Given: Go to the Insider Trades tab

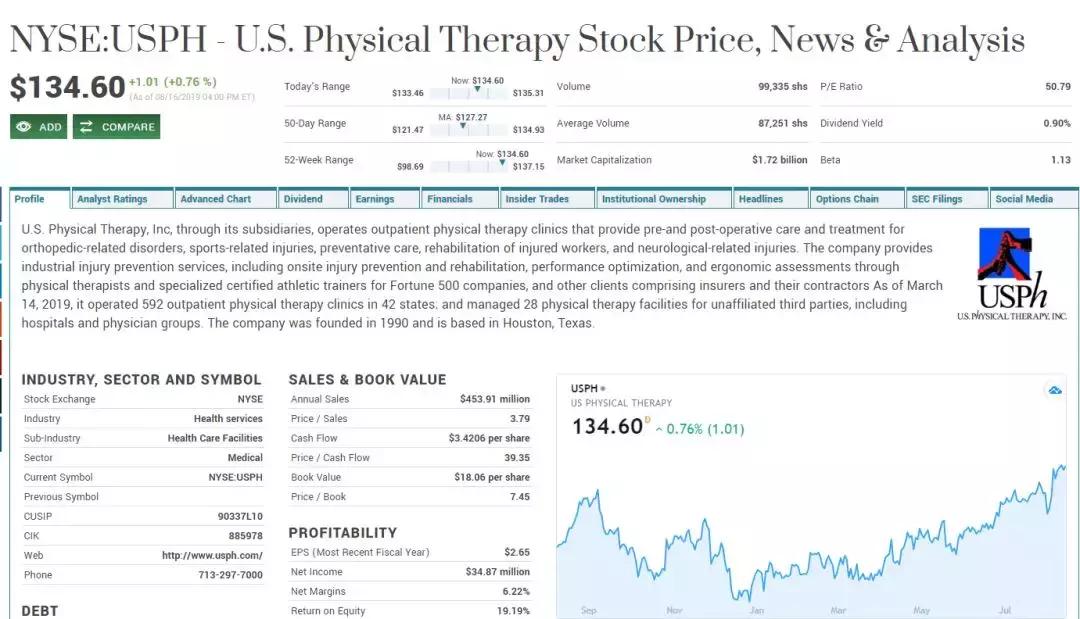Looking at the screenshot, I should point(537,199).
